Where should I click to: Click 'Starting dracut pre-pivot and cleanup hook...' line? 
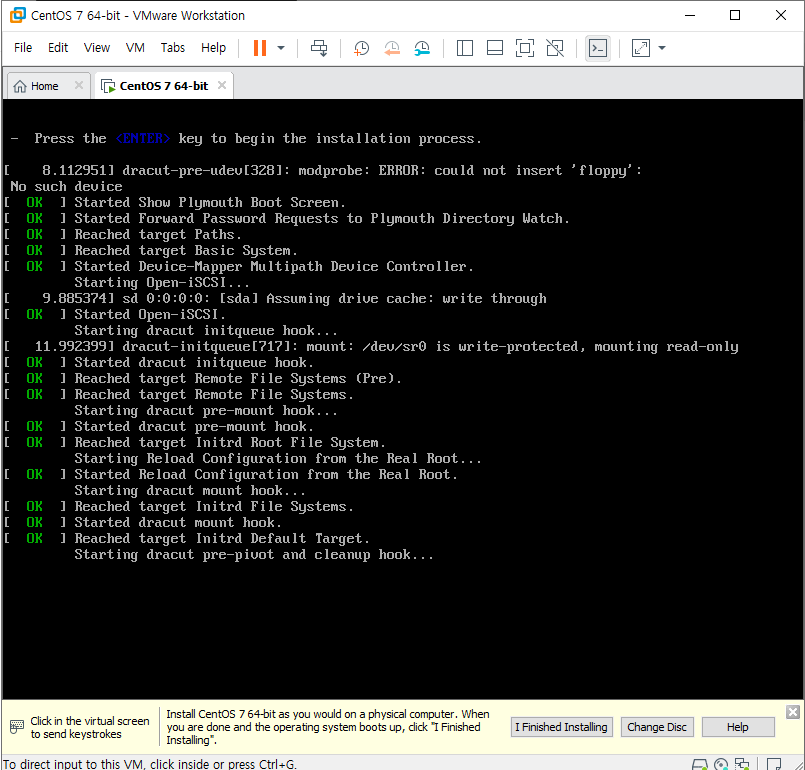click(254, 555)
